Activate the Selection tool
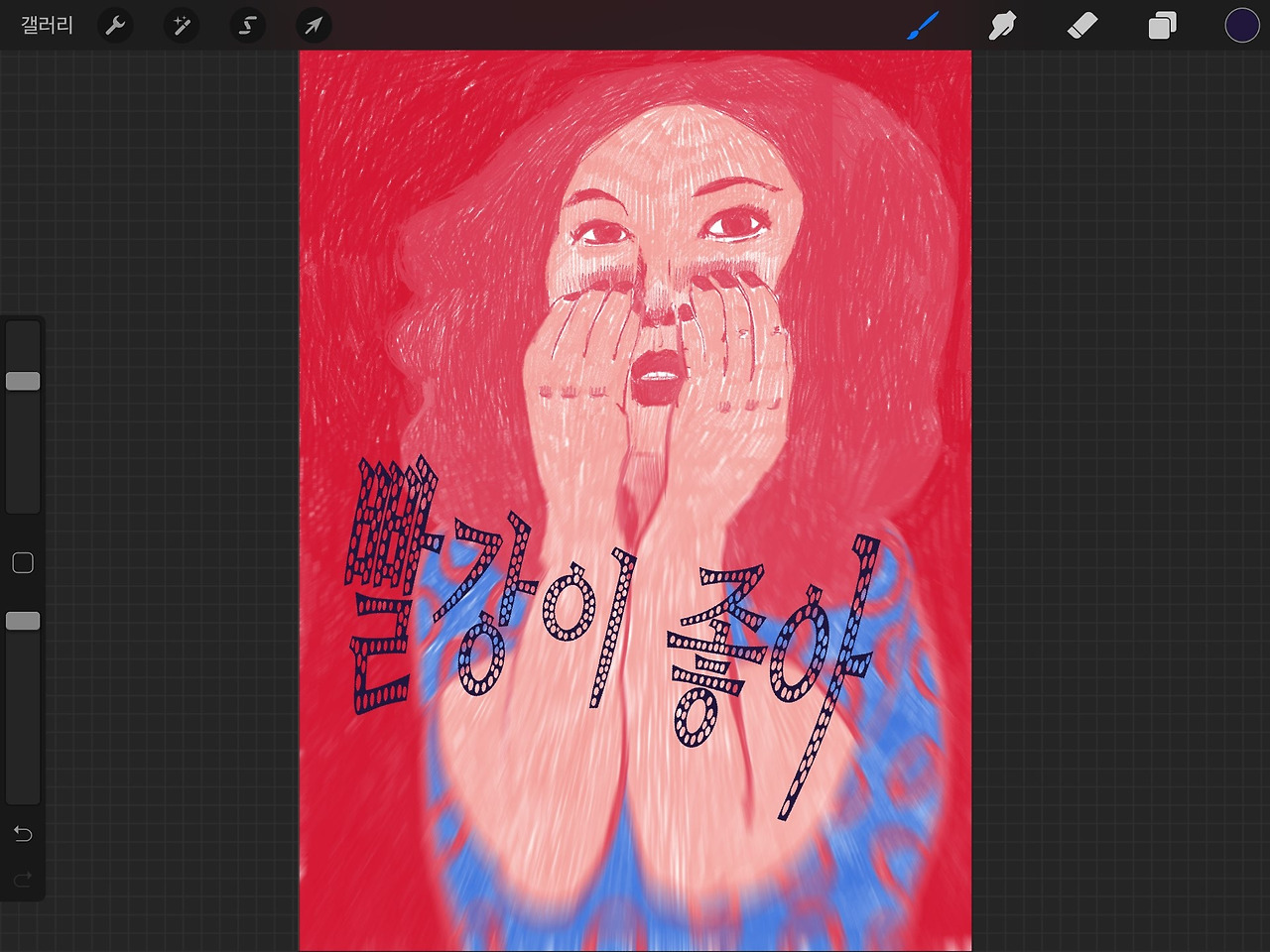The width and height of the screenshot is (1270, 952). 247,25
